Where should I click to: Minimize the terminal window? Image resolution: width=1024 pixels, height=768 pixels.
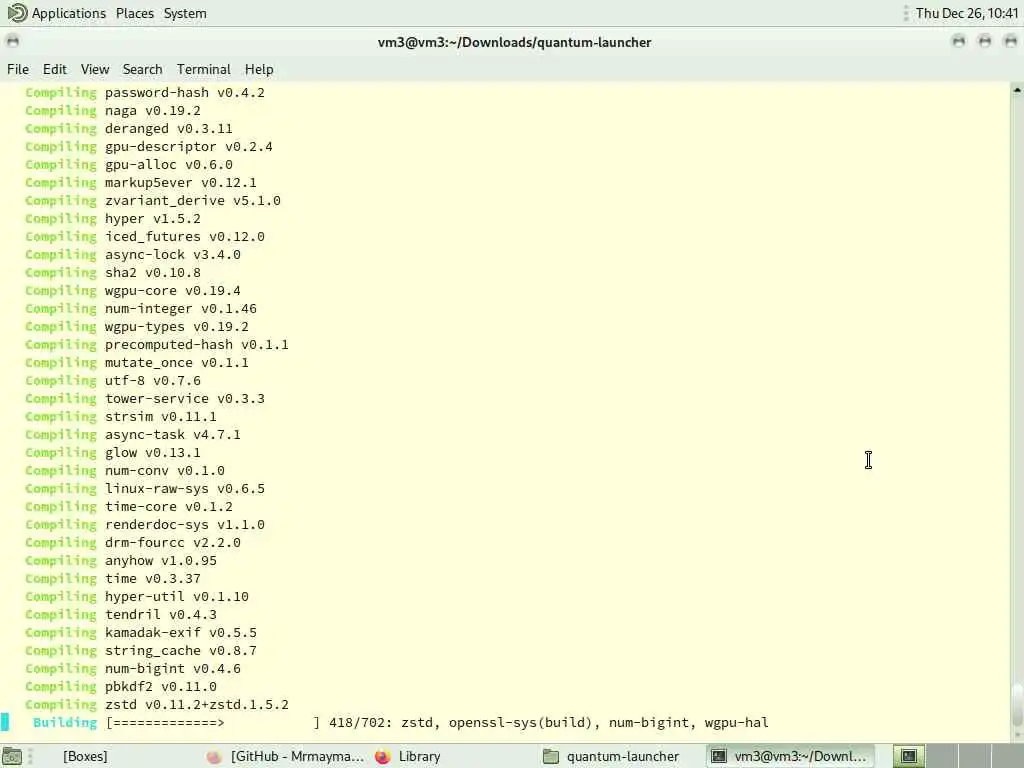click(959, 42)
